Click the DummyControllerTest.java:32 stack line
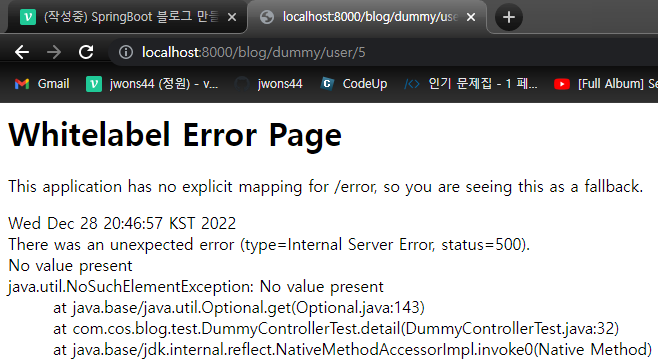The image size is (658, 363). 336,329
